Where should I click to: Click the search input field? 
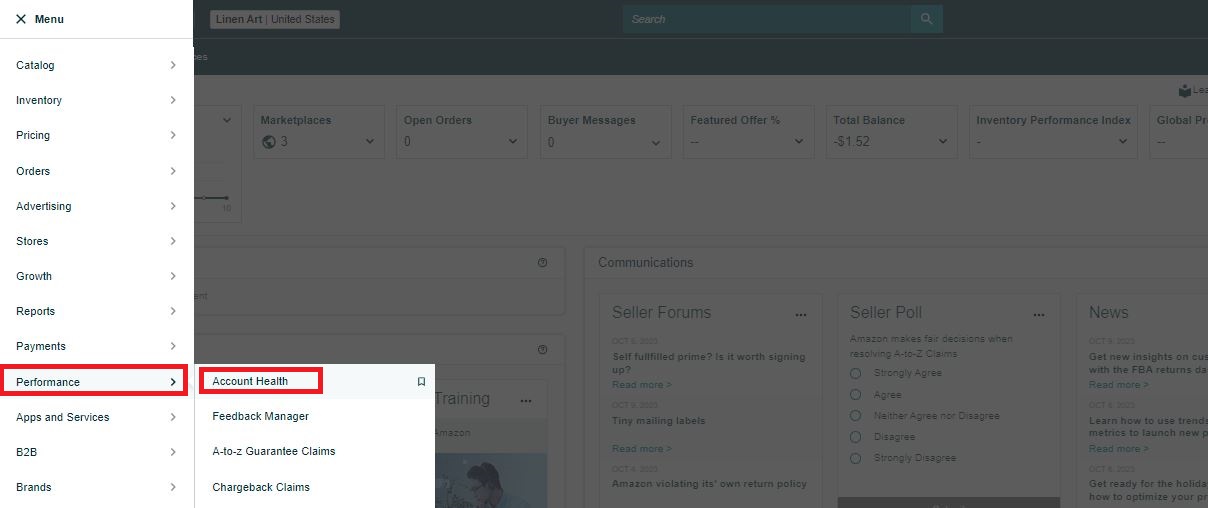pos(766,19)
